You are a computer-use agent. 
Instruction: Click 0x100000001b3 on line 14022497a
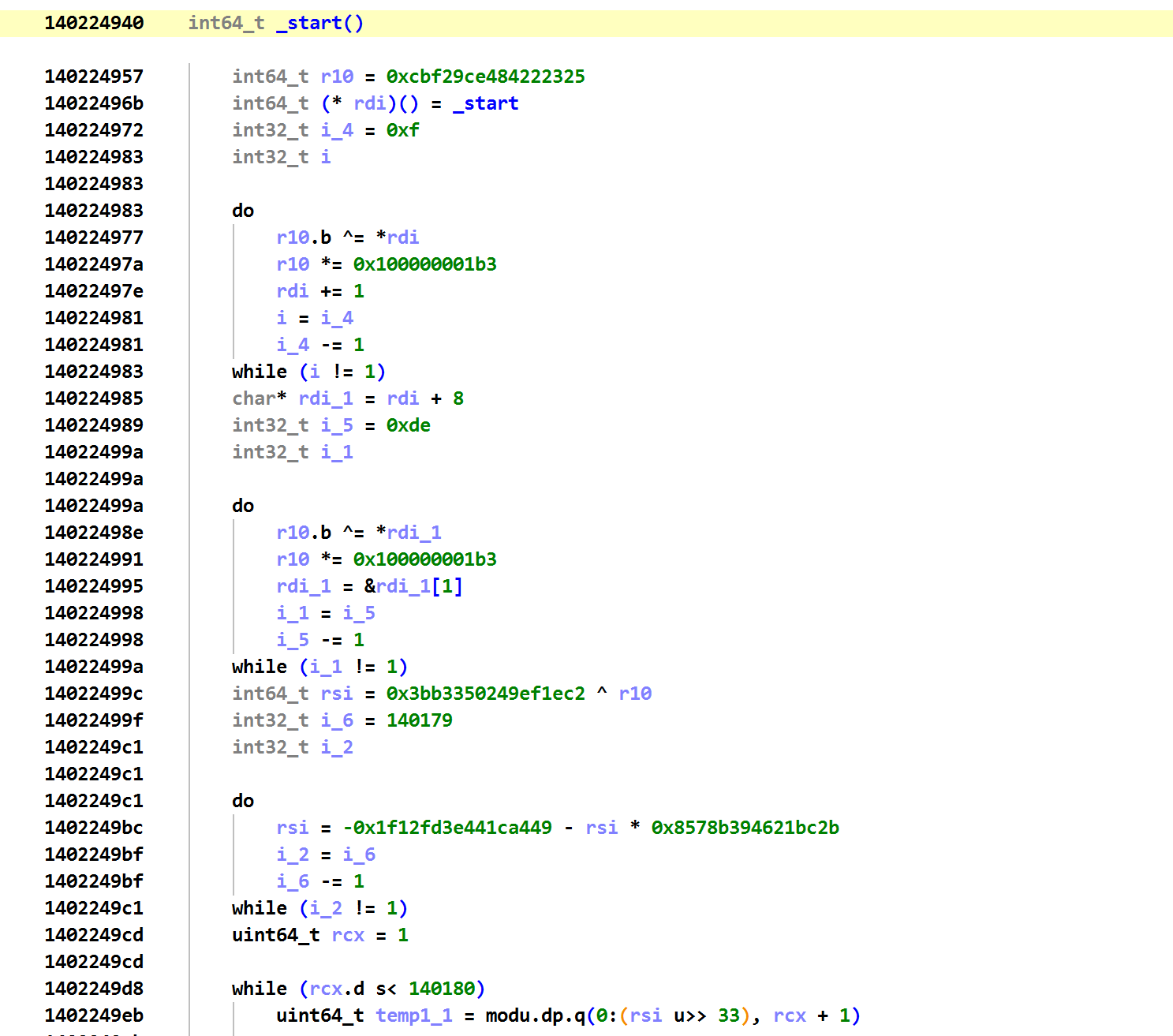pos(424,264)
